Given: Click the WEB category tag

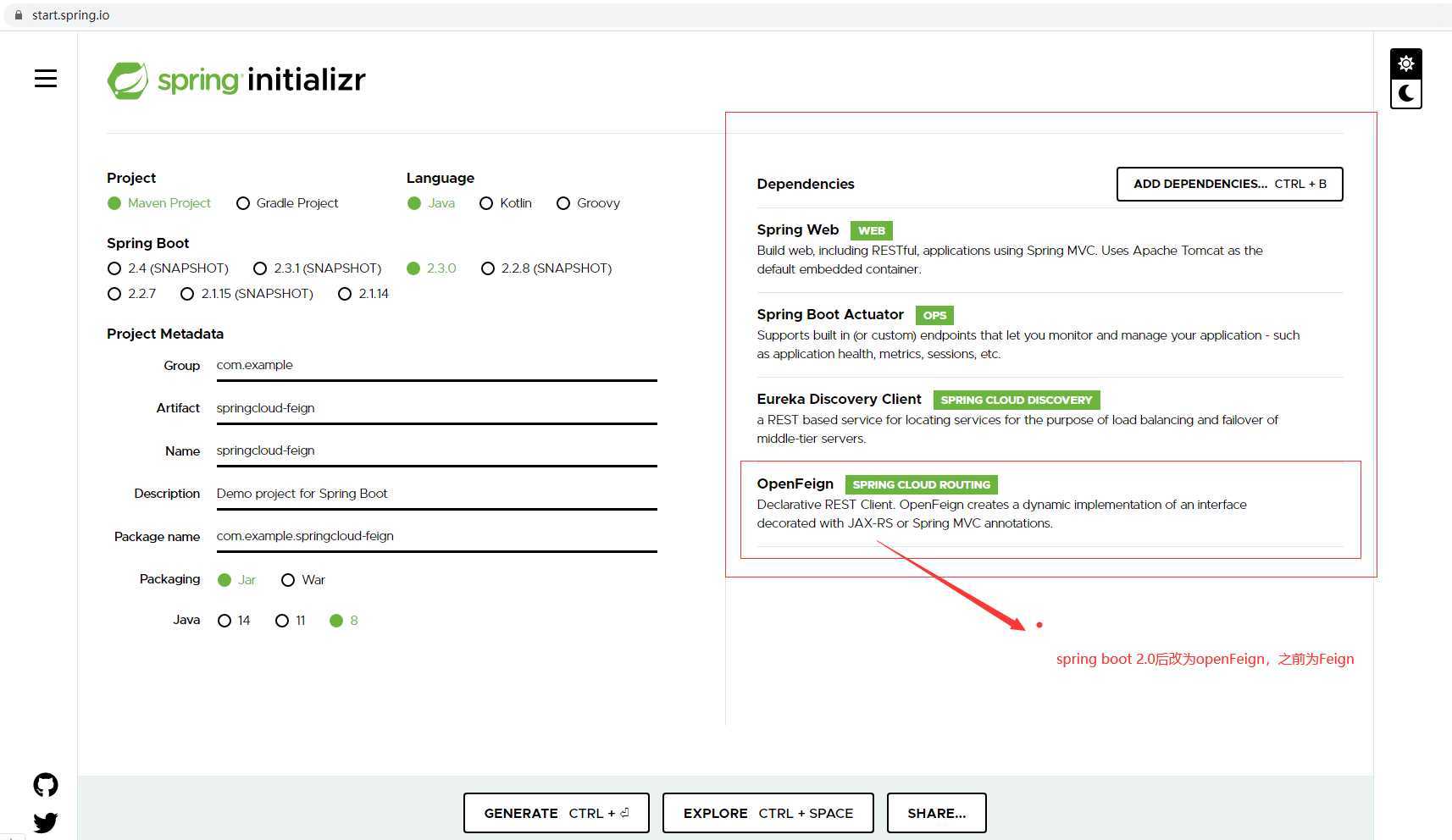Looking at the screenshot, I should coord(872,230).
